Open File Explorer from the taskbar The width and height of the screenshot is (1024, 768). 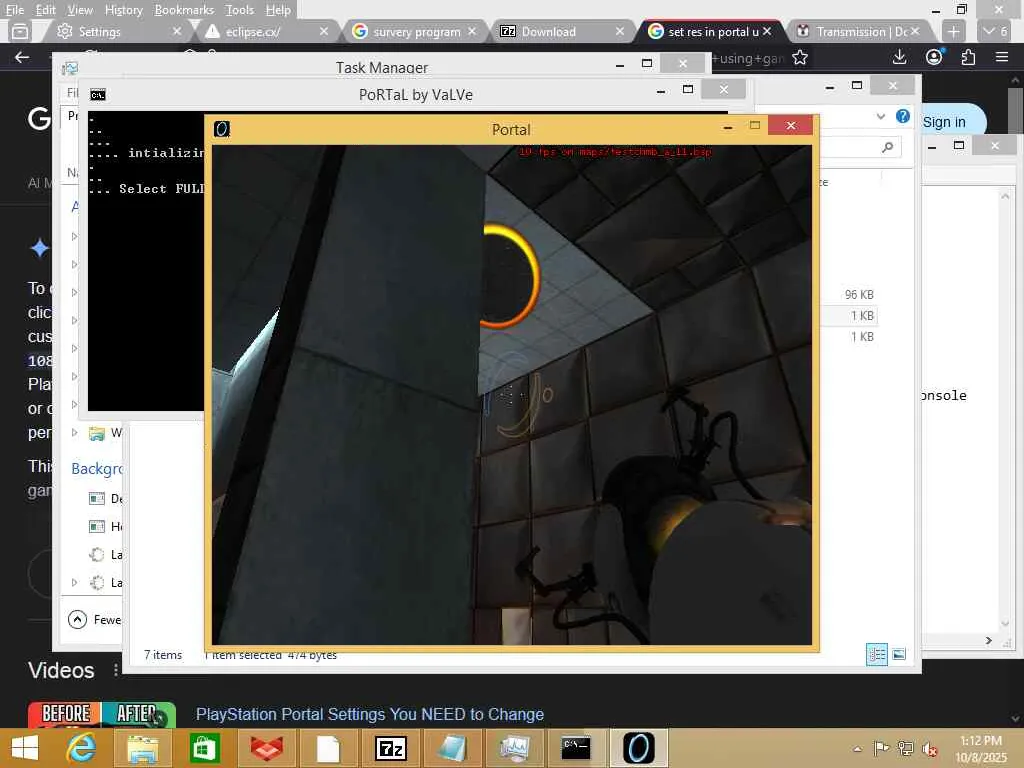coord(142,748)
